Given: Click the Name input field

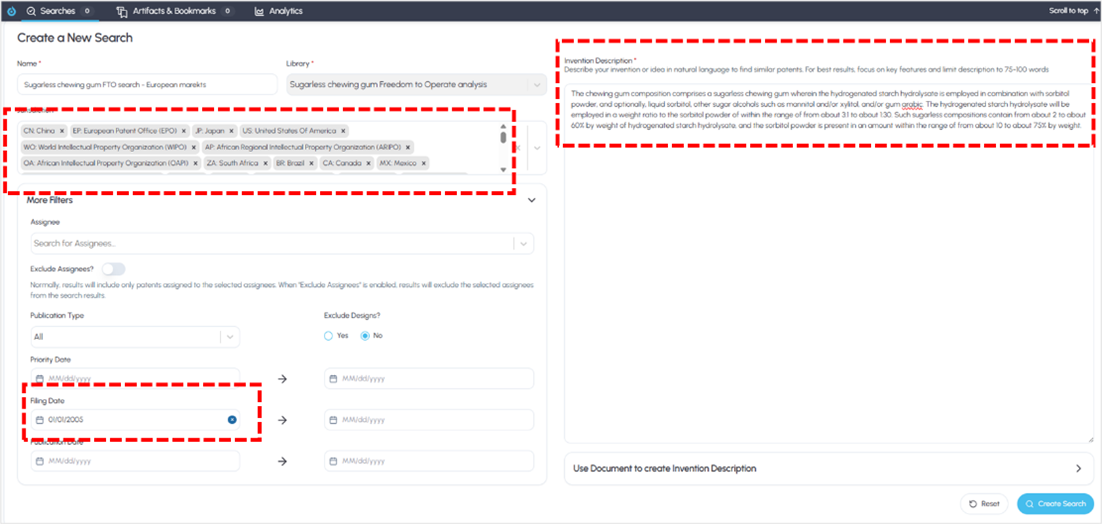Looking at the screenshot, I should tap(148, 84).
